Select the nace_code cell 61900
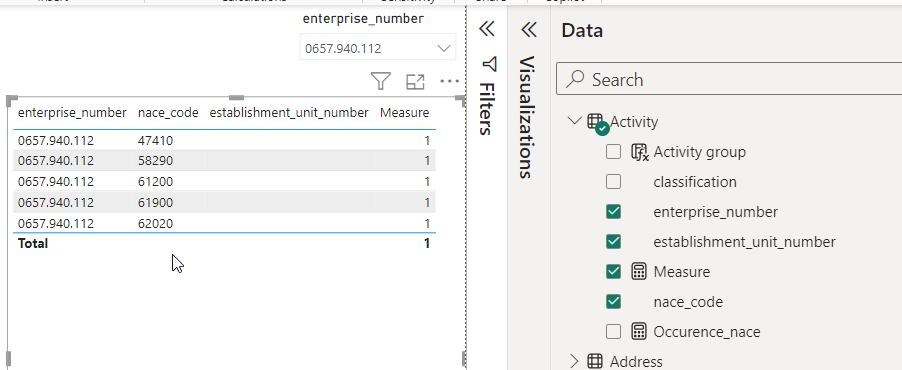 pos(155,203)
